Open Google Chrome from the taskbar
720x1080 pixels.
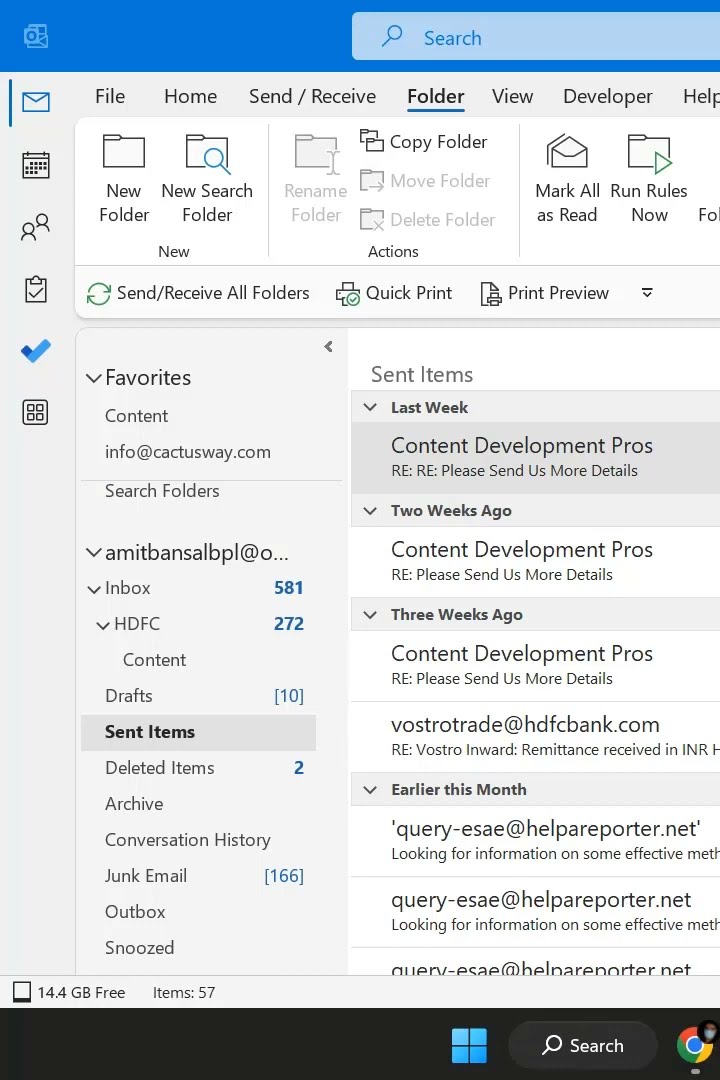[694, 1046]
